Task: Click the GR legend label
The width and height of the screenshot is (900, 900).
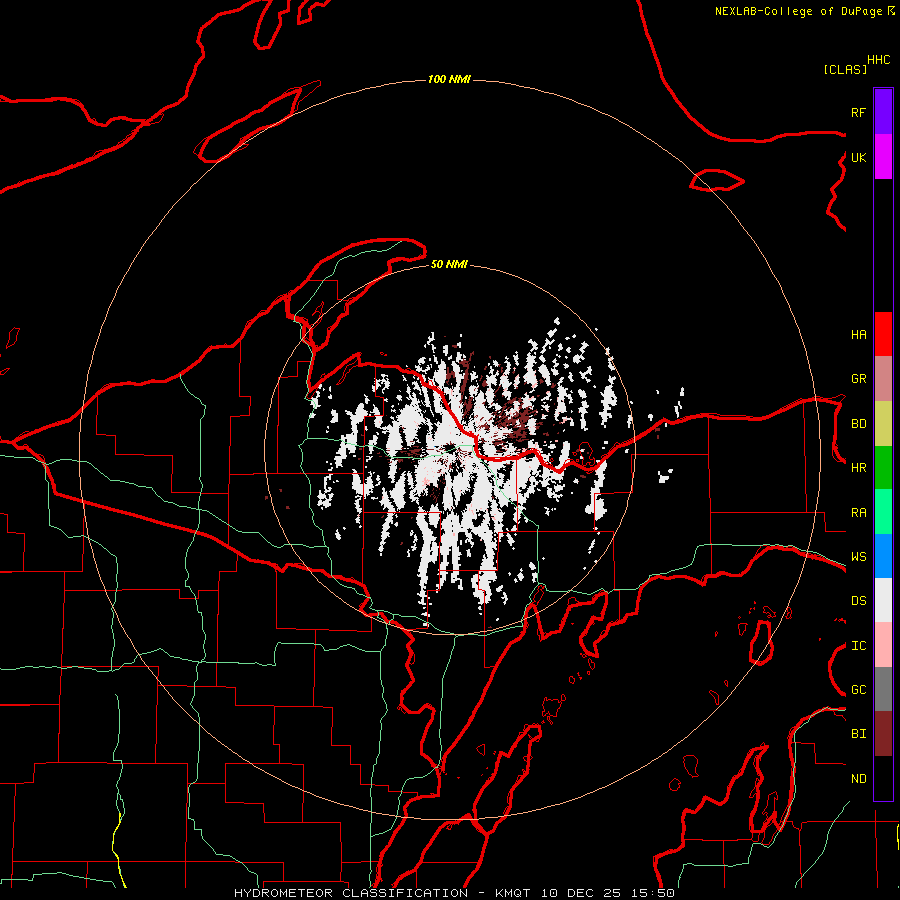Action: click(x=858, y=379)
